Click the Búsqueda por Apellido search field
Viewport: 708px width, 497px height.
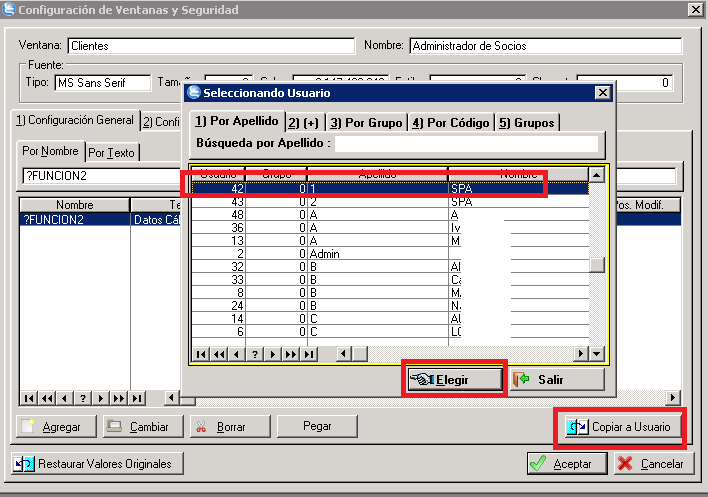[470, 144]
